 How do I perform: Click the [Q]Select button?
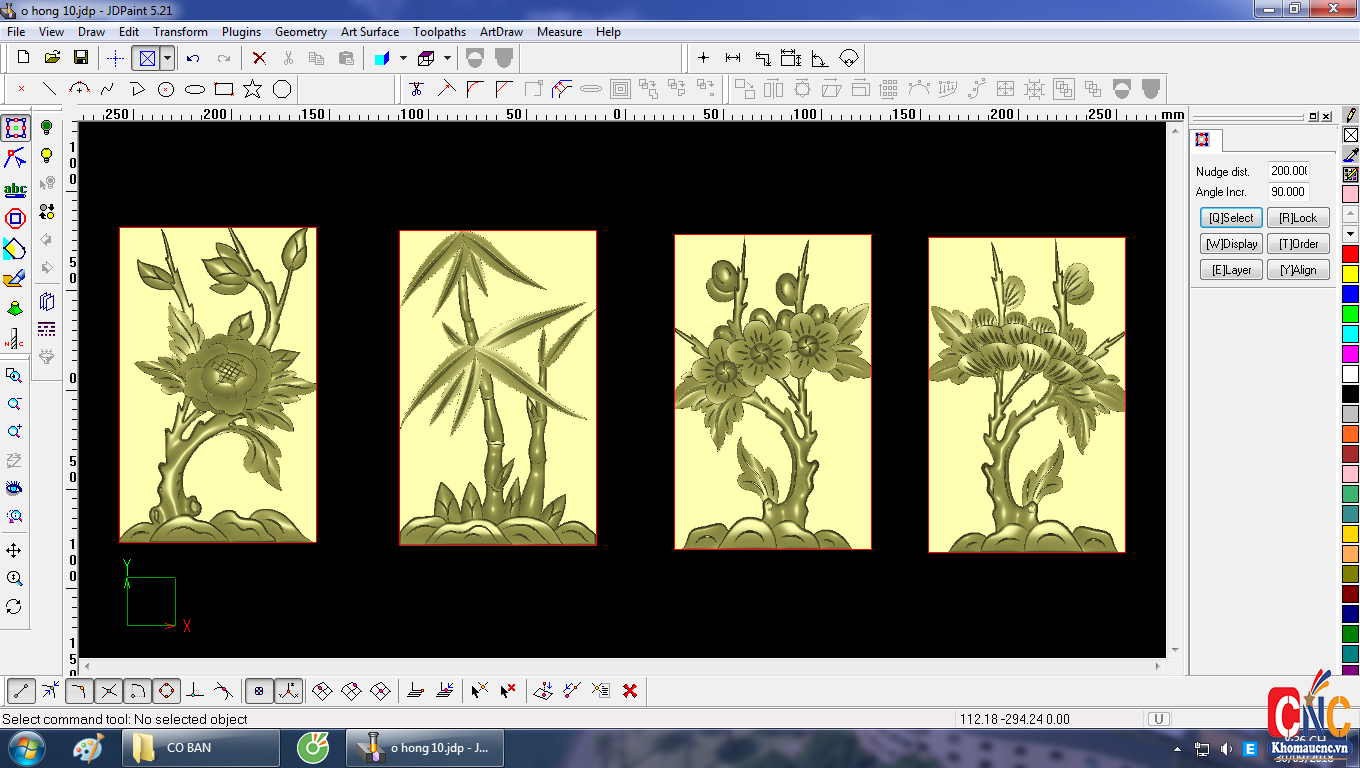pos(1230,218)
